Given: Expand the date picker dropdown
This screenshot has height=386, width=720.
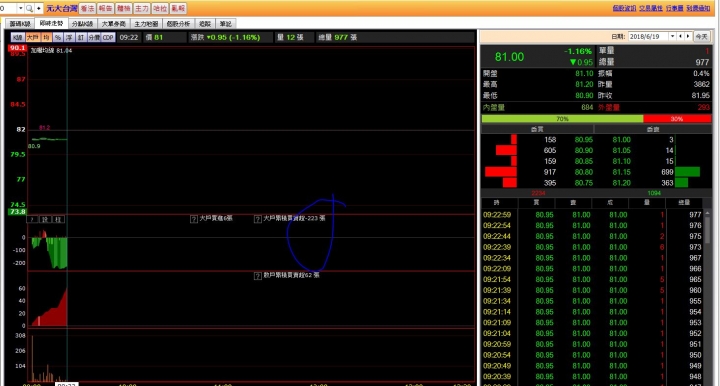Looking at the screenshot, I should coord(672,36).
